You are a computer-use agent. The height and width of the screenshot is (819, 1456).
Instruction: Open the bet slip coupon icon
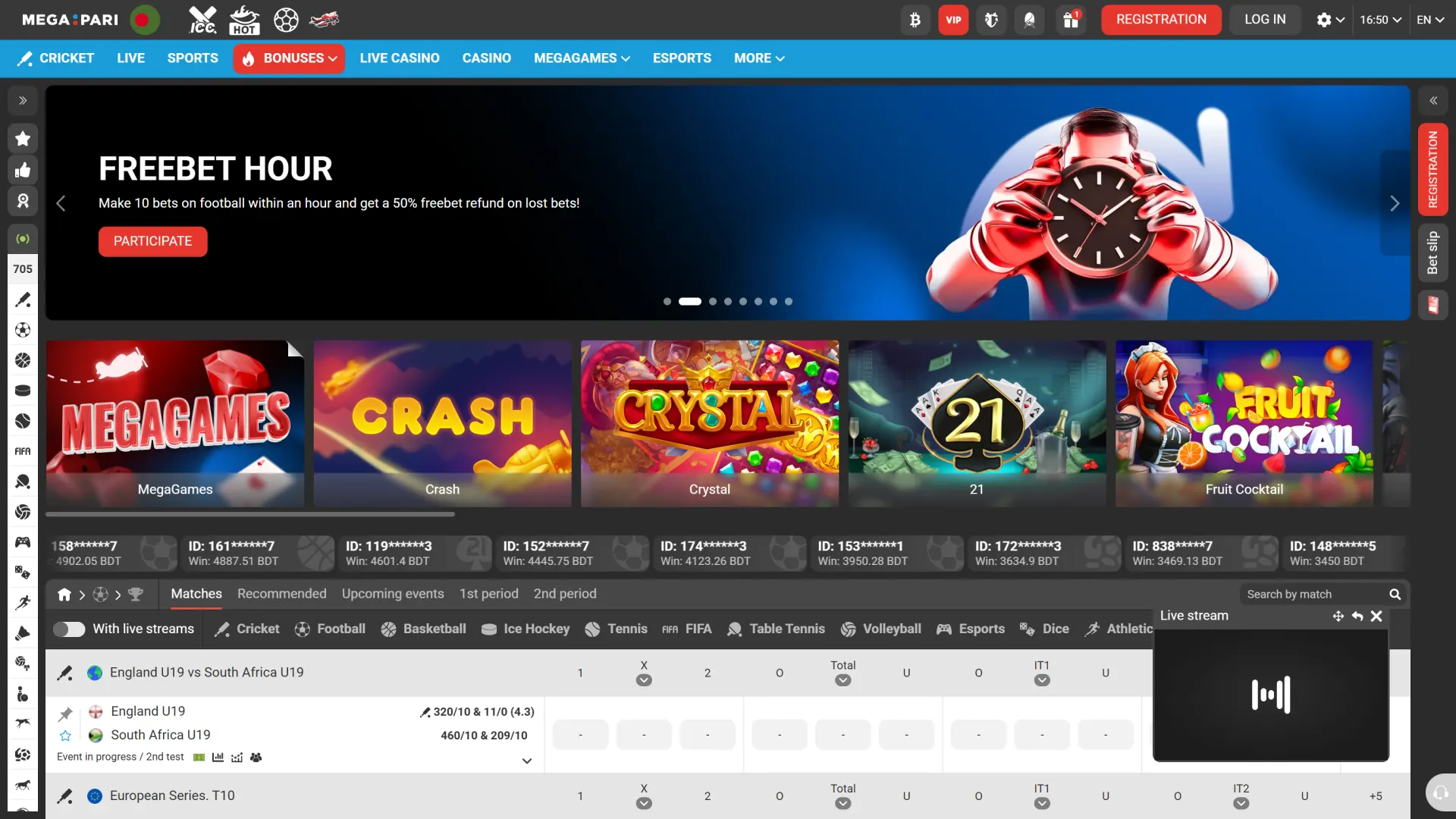[1433, 306]
